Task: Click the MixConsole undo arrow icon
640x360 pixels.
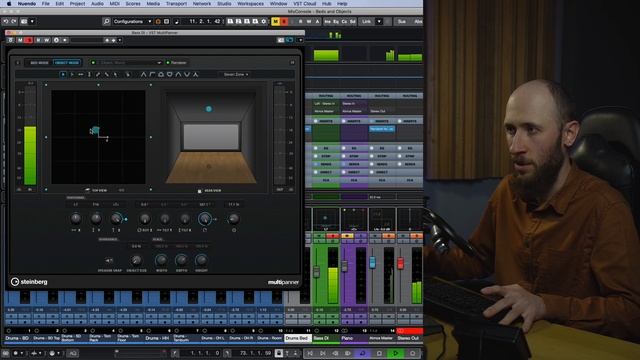Action: [6, 21]
